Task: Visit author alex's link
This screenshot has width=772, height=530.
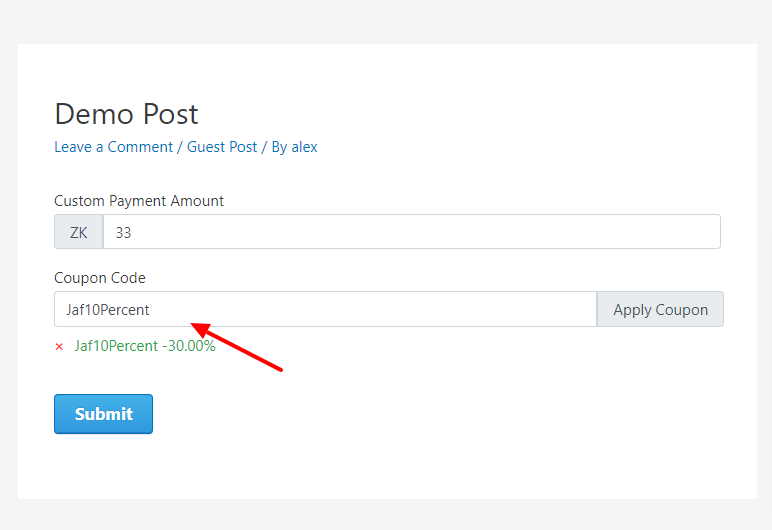Action: point(305,147)
